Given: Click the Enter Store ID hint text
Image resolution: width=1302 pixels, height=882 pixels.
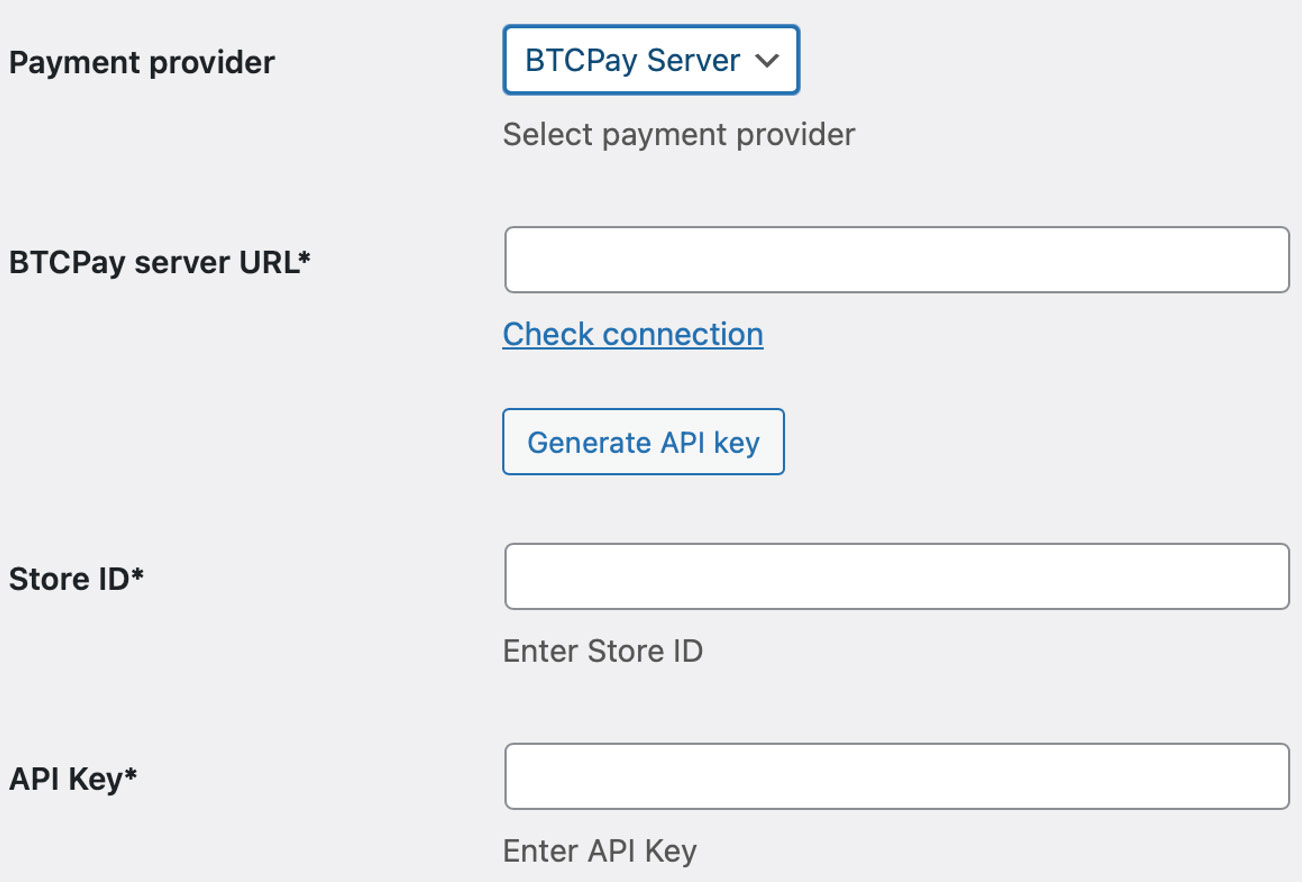Looking at the screenshot, I should click(x=603, y=651).
